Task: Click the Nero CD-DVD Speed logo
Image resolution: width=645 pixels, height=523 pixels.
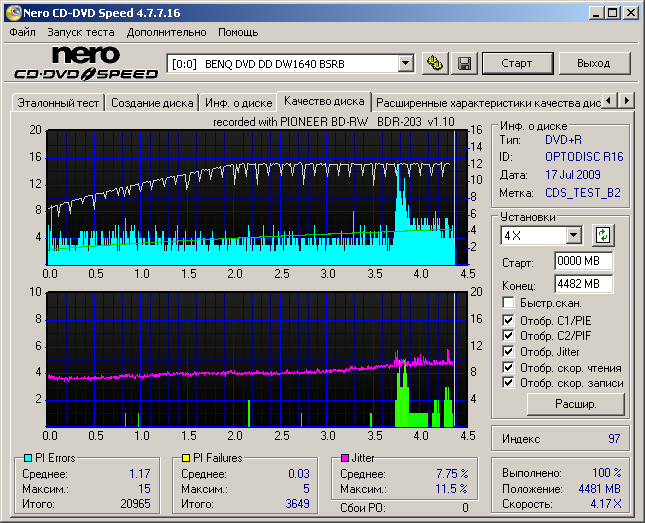Action: point(86,63)
